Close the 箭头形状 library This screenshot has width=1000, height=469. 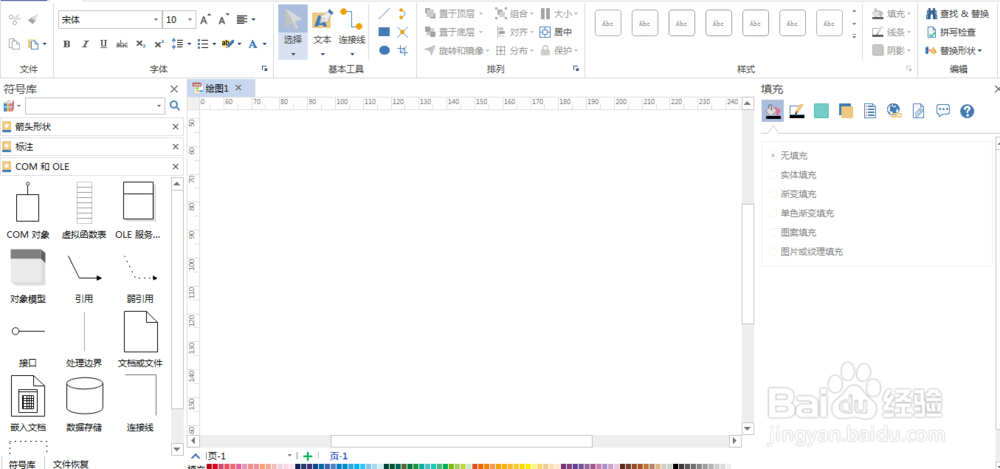pos(175,127)
